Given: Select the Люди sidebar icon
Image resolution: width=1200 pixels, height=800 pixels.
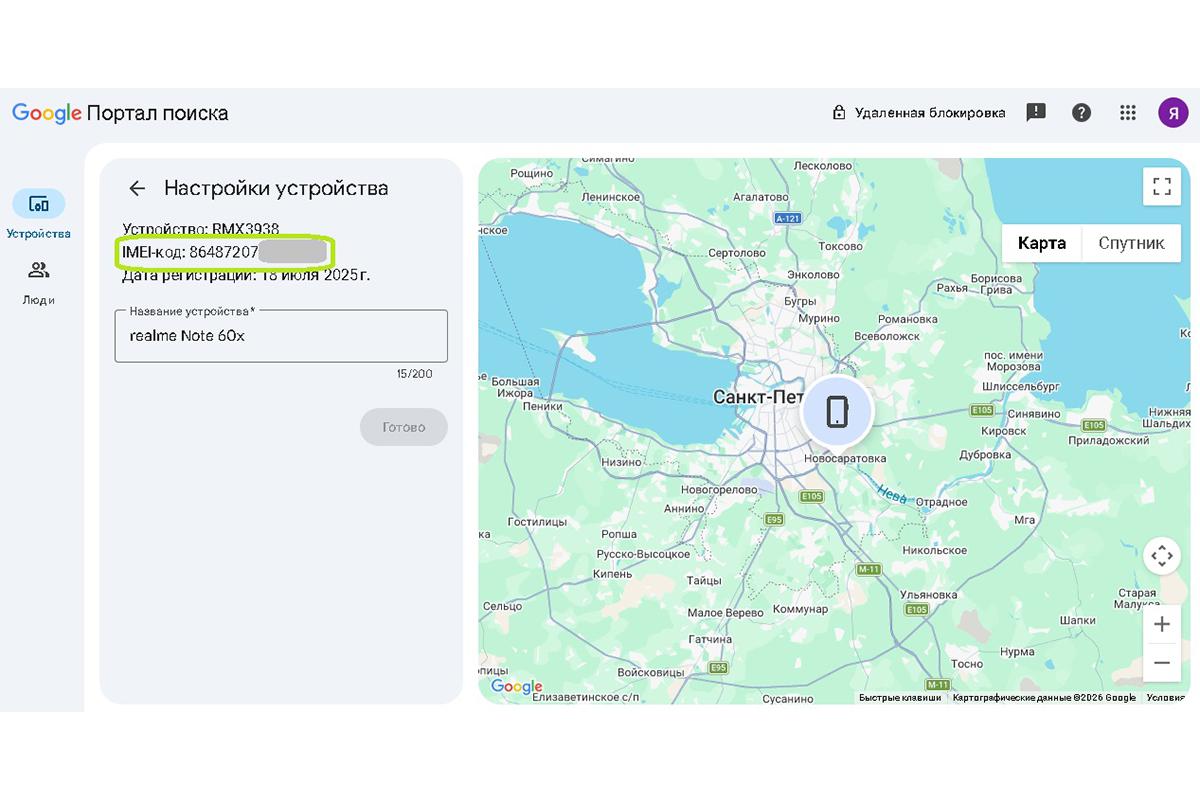Looking at the screenshot, I should pyautogui.click(x=39, y=270).
